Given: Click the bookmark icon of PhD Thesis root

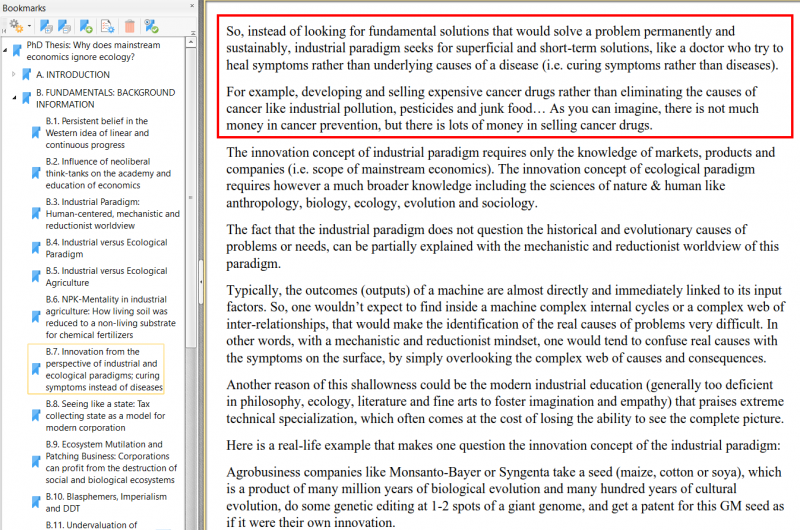Looking at the screenshot, I should 17,51.
